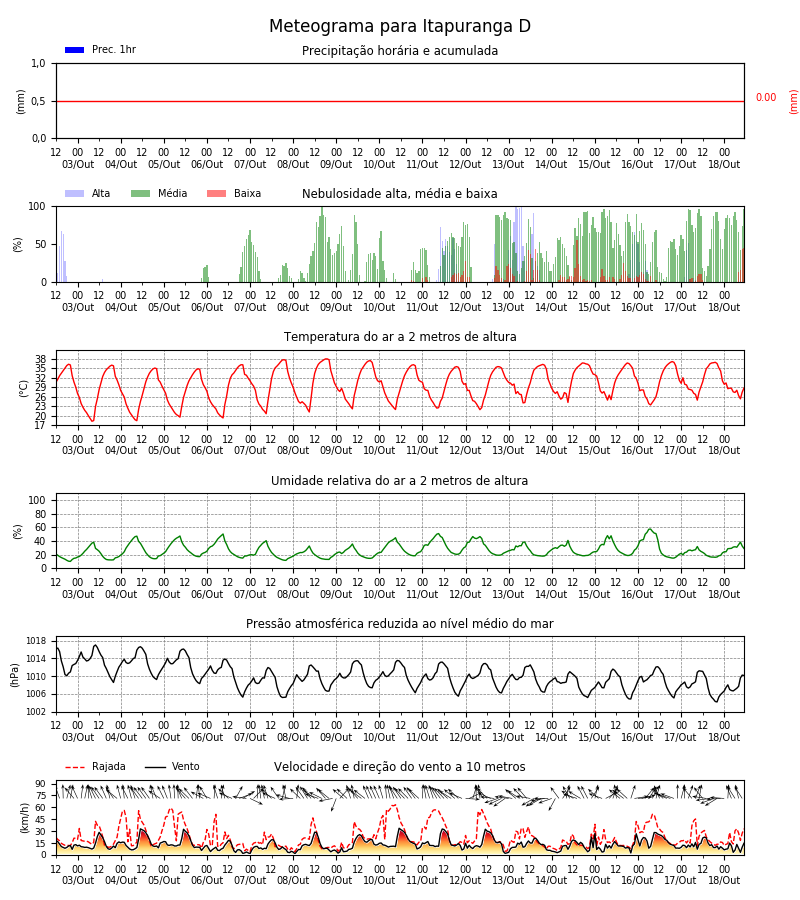
Task: Click the Umidade relativa do ar chart title
Action: [400, 480]
